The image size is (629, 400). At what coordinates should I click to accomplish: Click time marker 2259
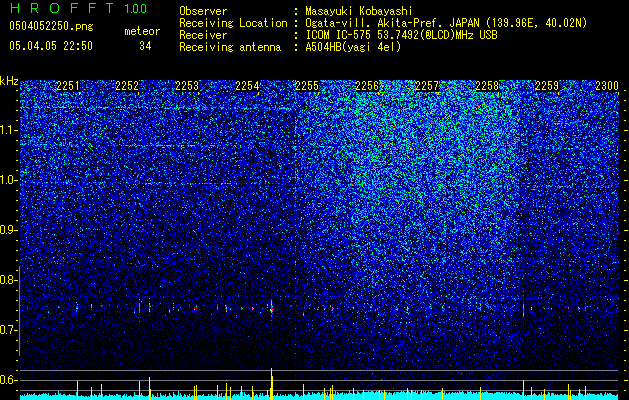[x=547, y=86]
